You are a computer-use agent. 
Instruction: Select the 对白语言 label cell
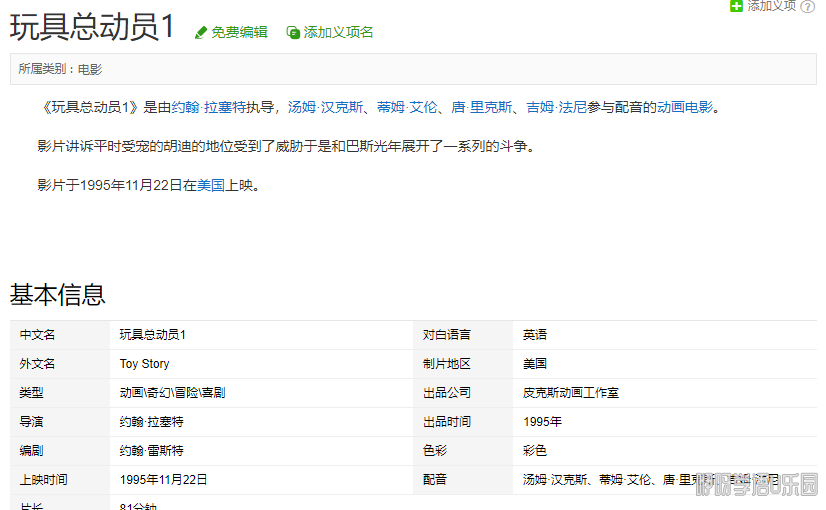coord(463,335)
